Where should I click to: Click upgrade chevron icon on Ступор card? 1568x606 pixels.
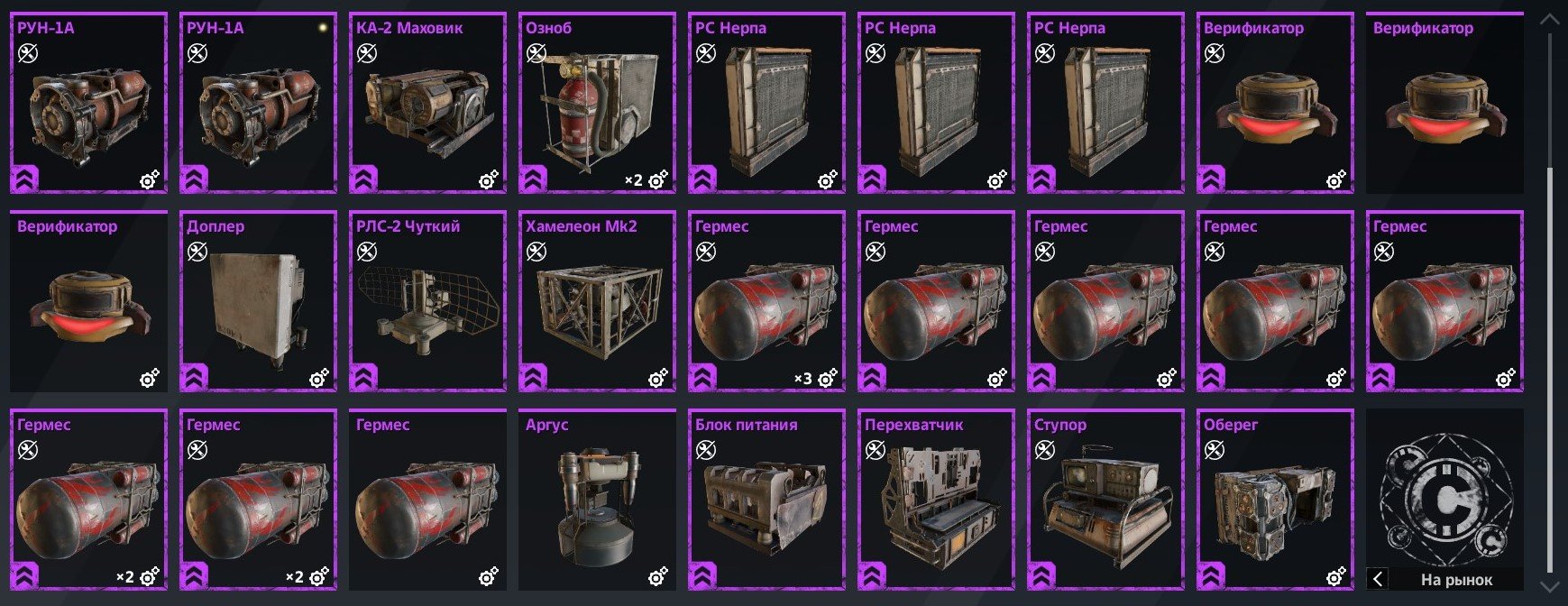pos(1042,575)
